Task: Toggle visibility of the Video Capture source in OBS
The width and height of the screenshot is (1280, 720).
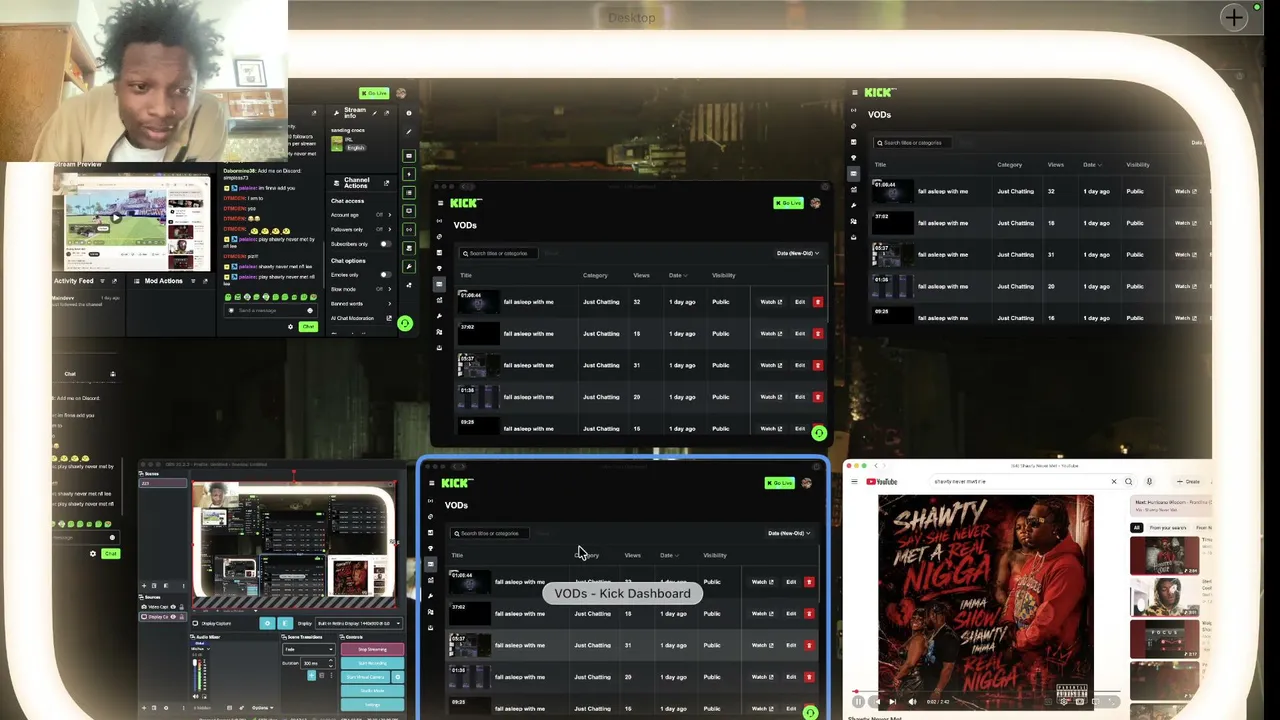Action: [173, 607]
